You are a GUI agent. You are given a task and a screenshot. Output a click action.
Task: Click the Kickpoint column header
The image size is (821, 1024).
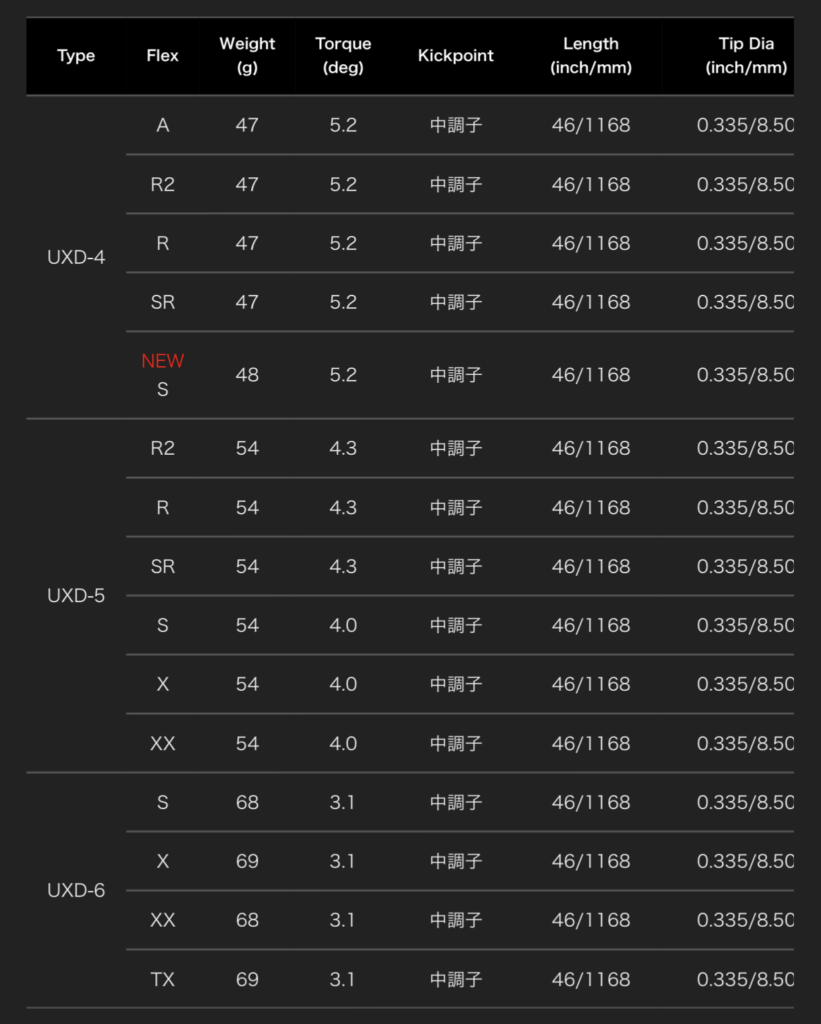coord(456,56)
